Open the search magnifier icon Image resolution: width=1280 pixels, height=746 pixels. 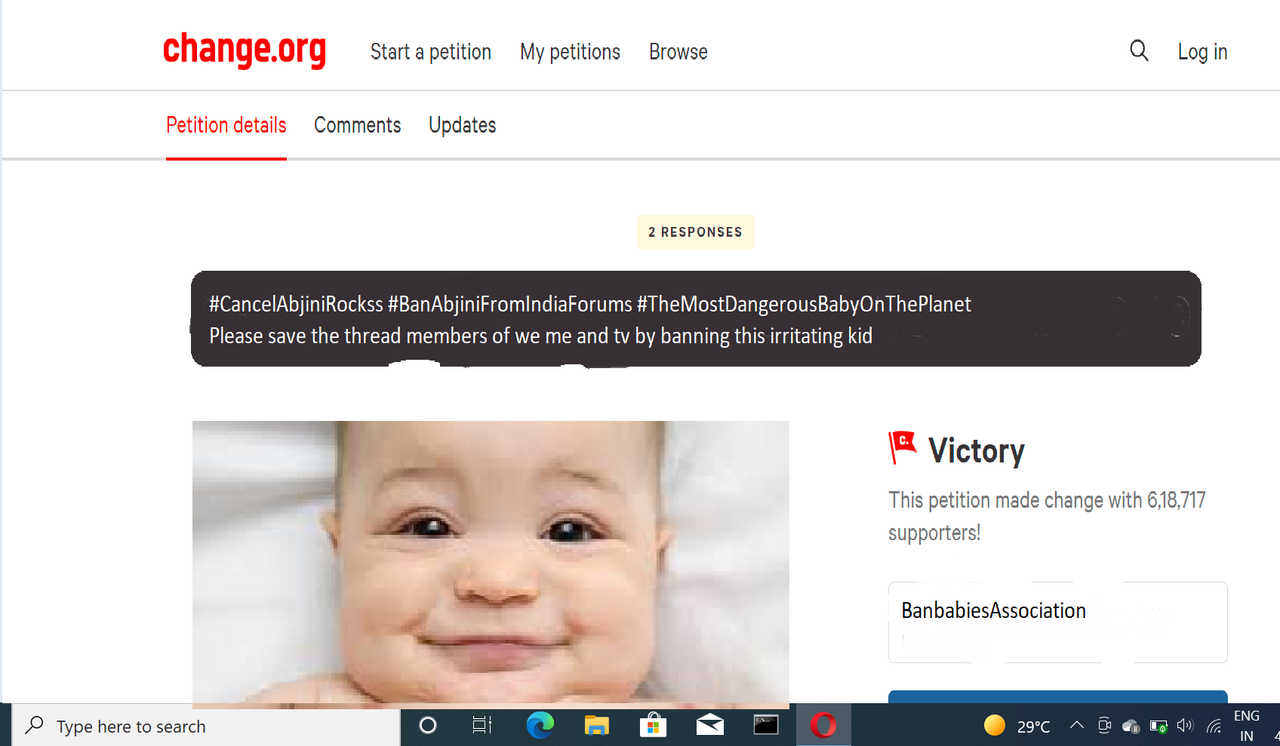(1139, 51)
